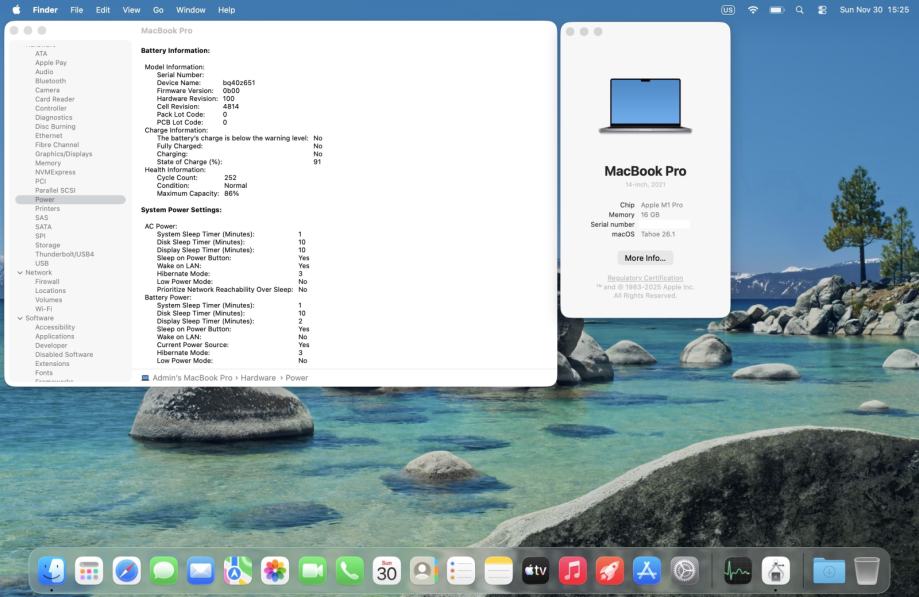Select Thunderbolt/USB4 in hardware list
This screenshot has height=597, width=919.
click(64, 254)
